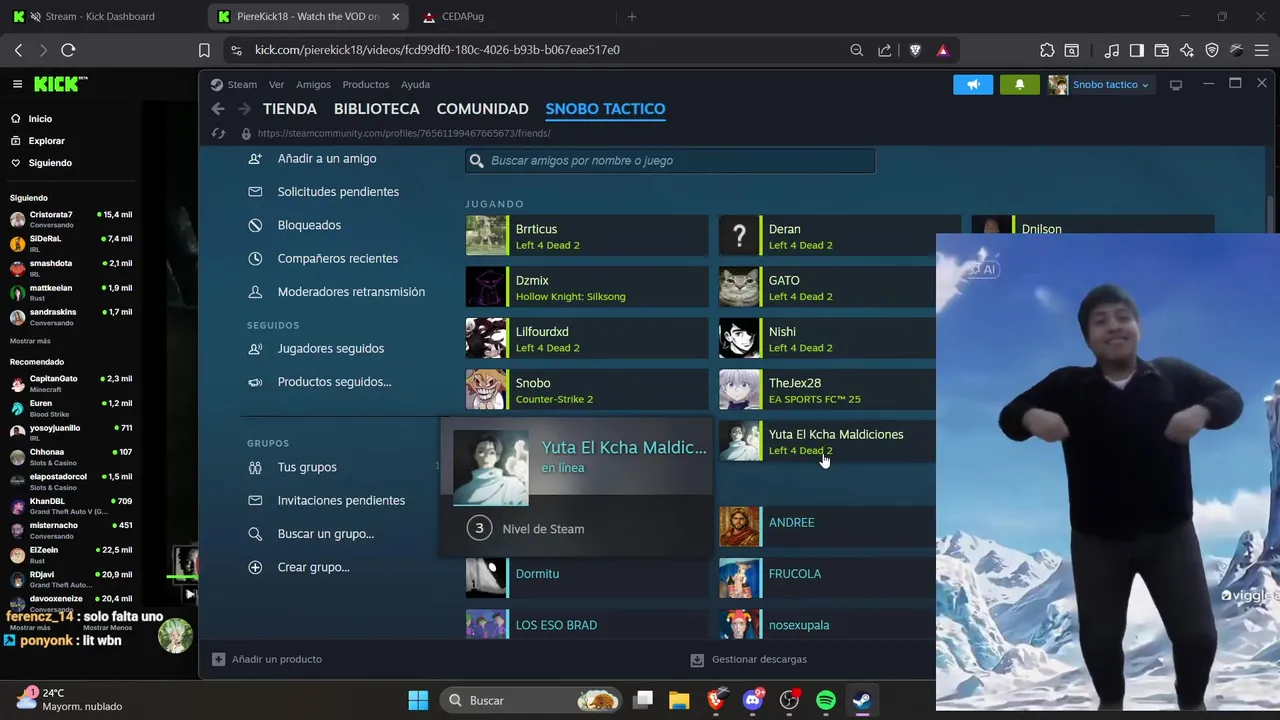Open the weather widget 24°C
Image resolution: width=1280 pixels, height=720 pixels.
point(70,699)
